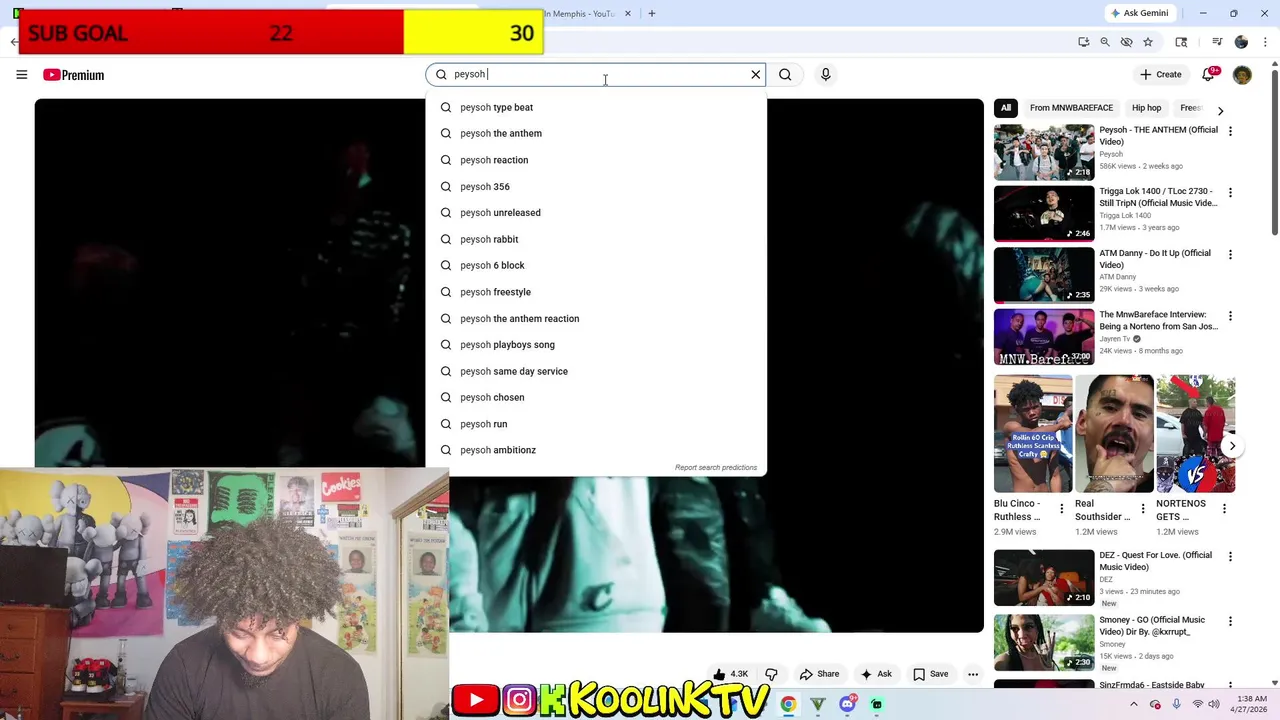Open the YouTube account avatar menu
The height and width of the screenshot is (720, 1280).
[1242, 75]
